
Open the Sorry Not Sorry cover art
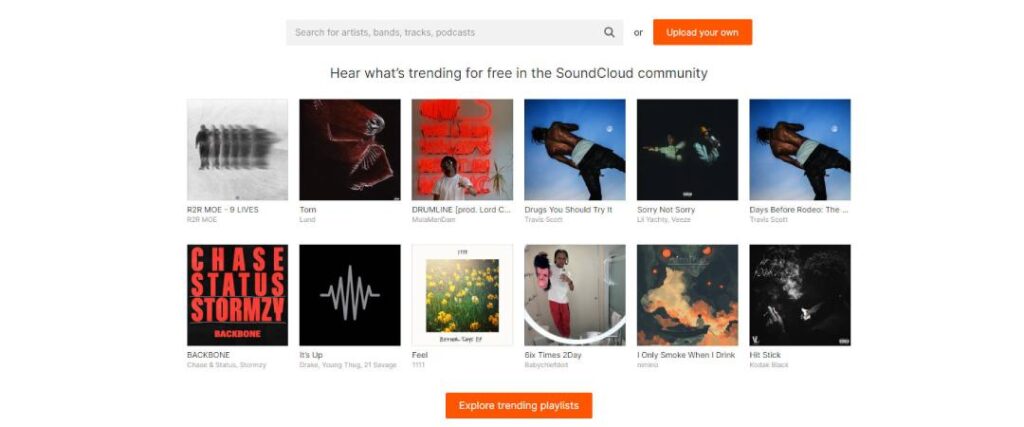click(687, 149)
